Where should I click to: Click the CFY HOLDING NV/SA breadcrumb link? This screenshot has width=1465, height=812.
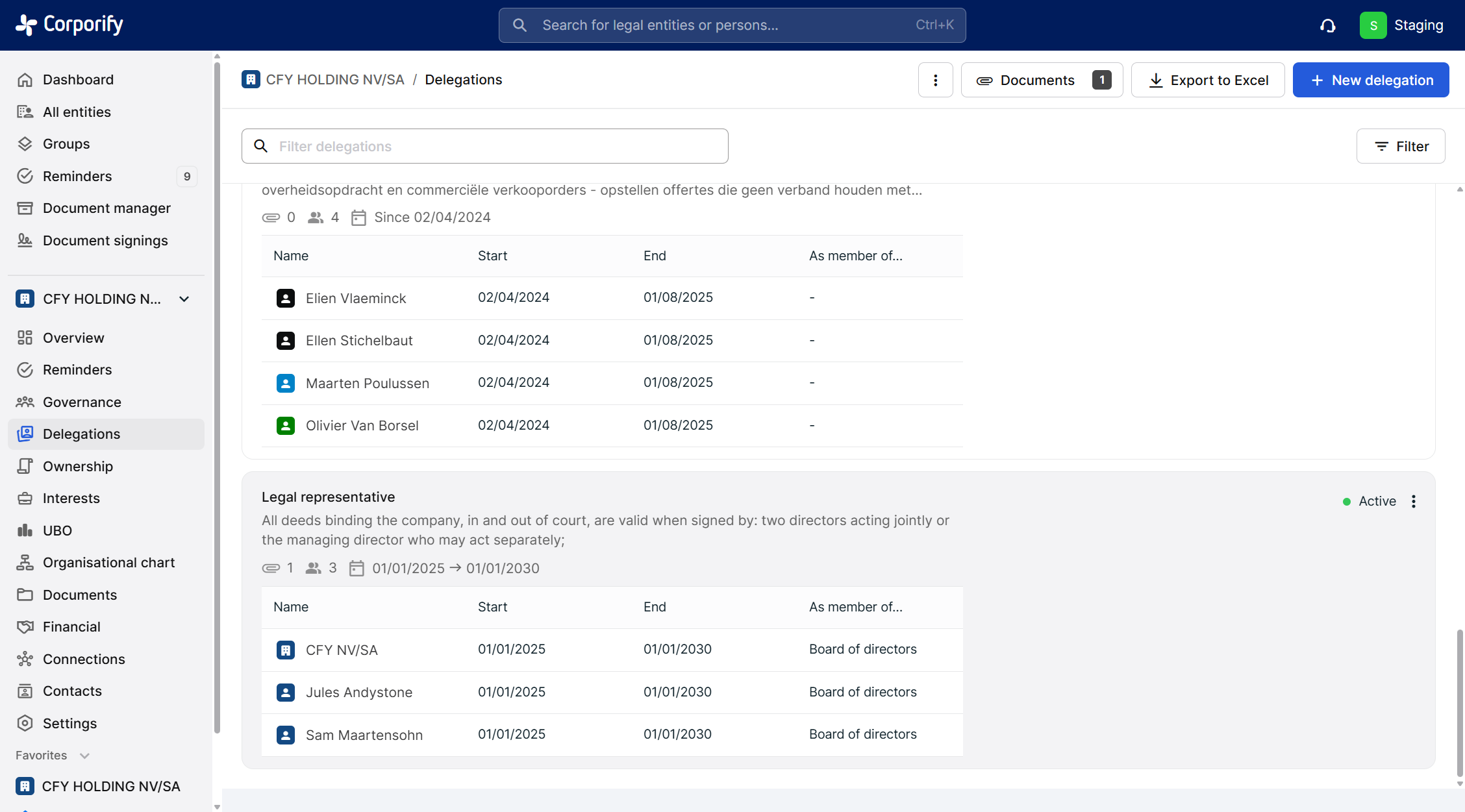click(334, 79)
